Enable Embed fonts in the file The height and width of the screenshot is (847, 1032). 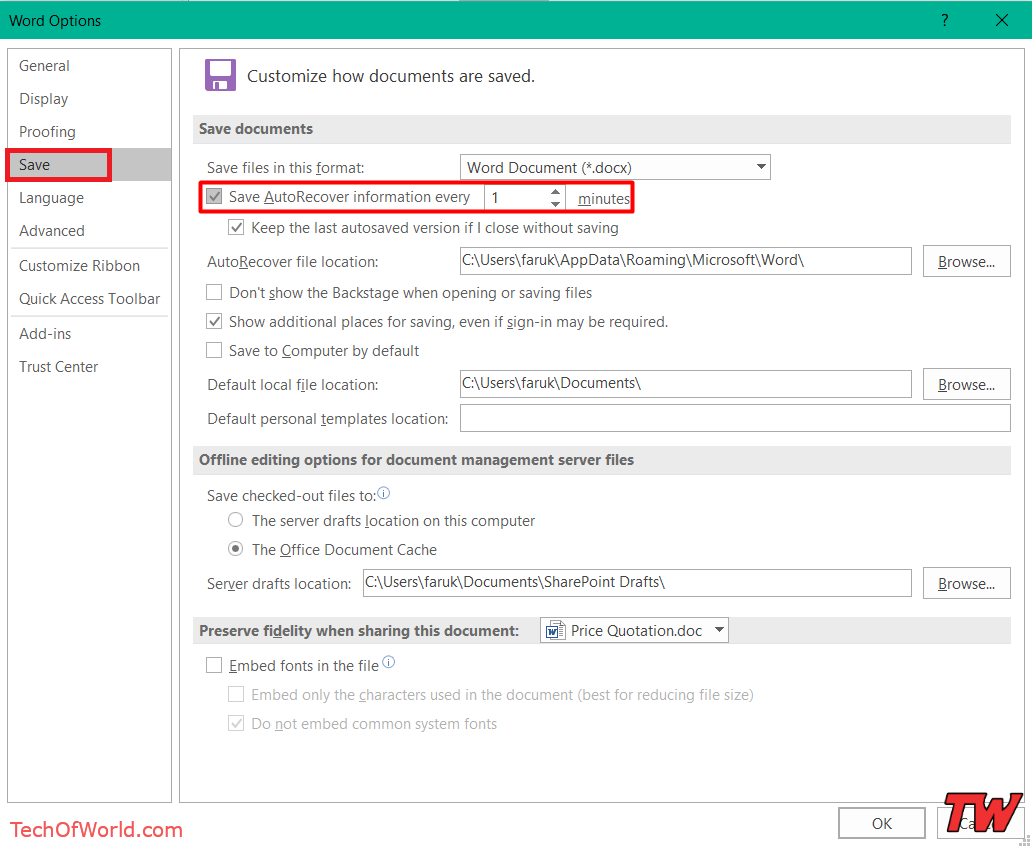point(214,666)
